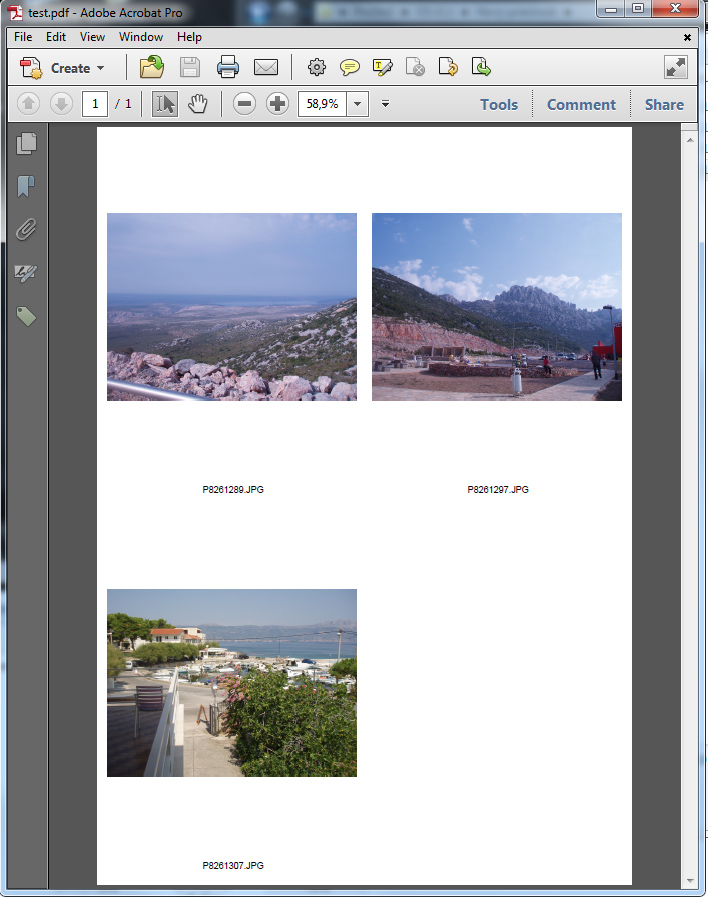Click the Share pane button

[664, 105]
